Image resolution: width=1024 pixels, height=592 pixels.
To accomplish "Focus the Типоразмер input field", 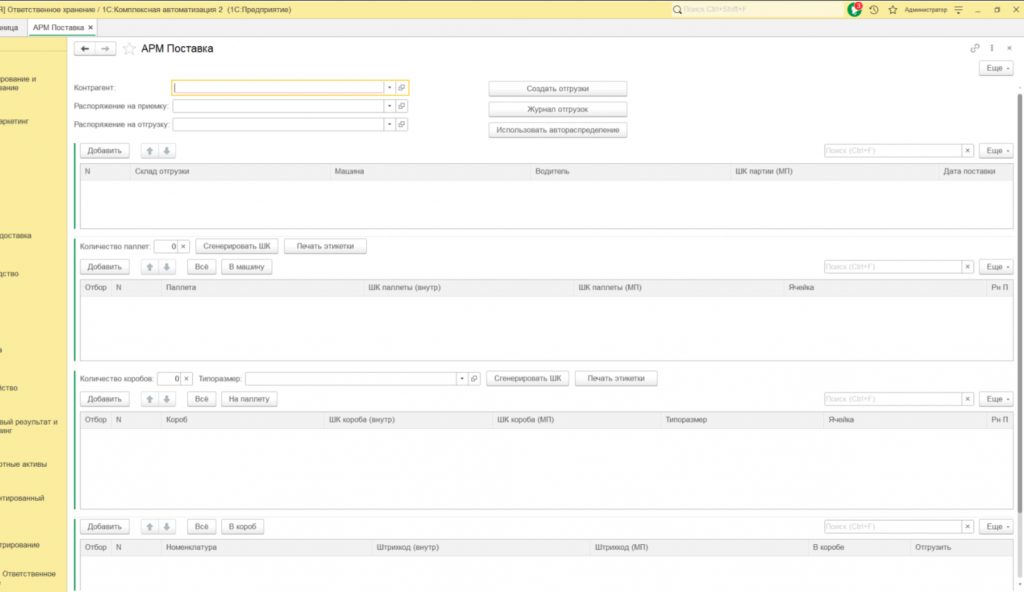I will (351, 379).
